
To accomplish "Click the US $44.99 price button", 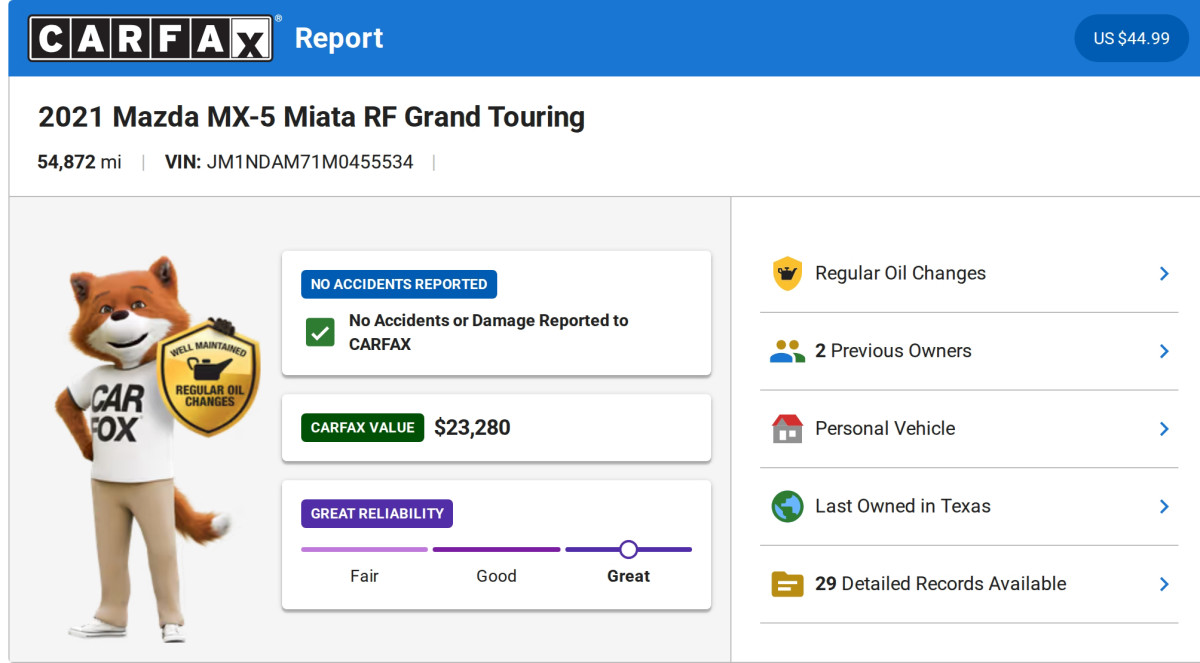I will [1131, 38].
